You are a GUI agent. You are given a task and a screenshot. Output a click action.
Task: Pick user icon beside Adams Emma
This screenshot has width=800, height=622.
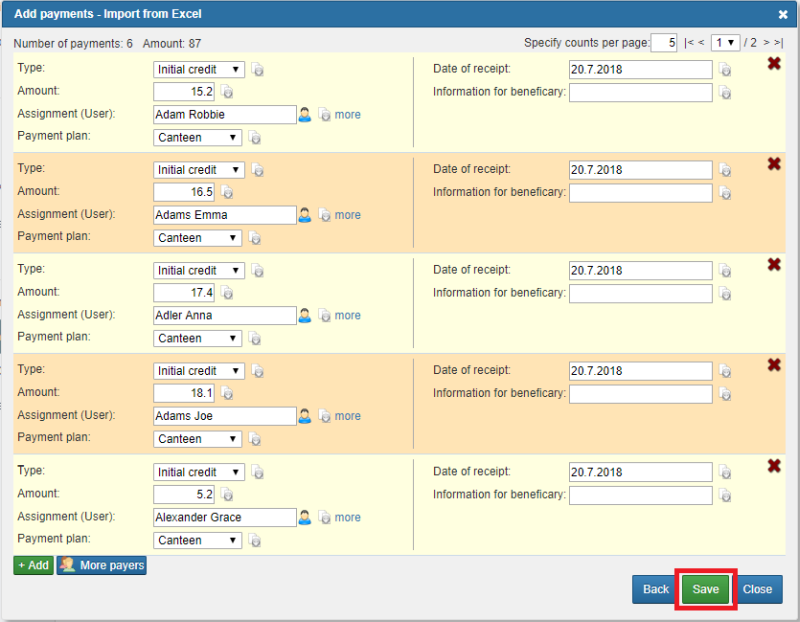305,215
